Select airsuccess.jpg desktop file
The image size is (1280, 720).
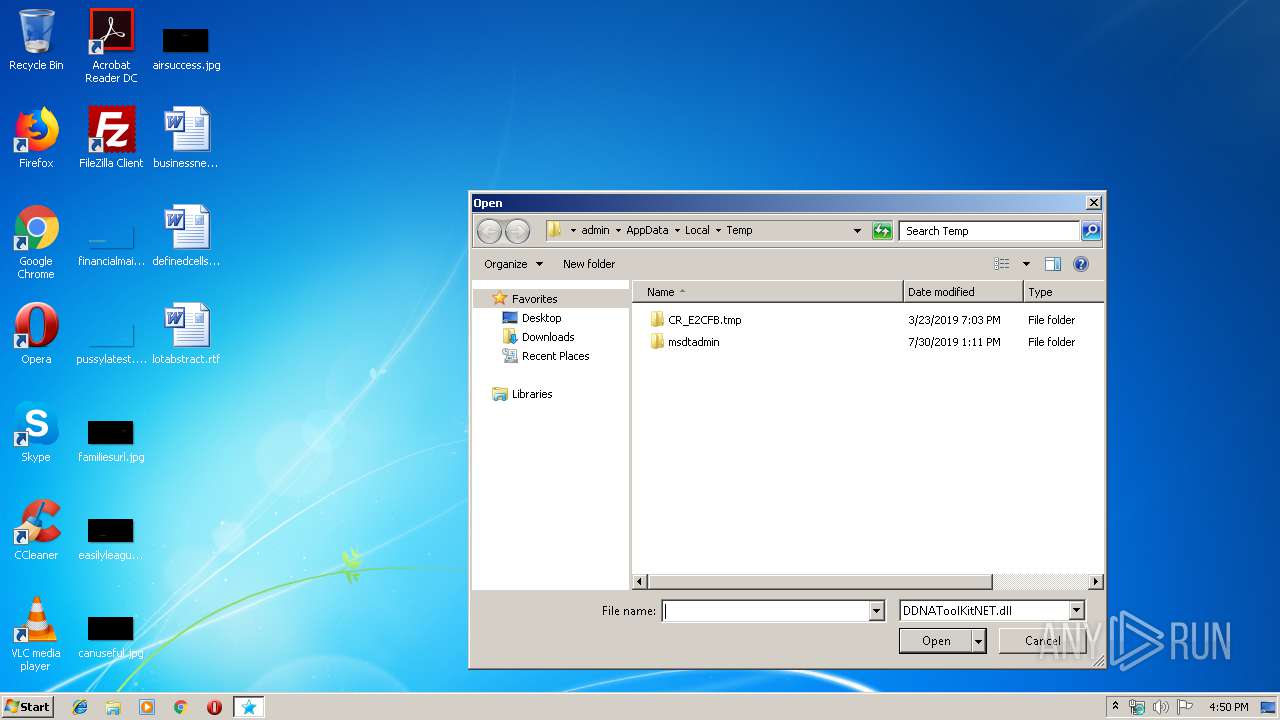[x=186, y=48]
